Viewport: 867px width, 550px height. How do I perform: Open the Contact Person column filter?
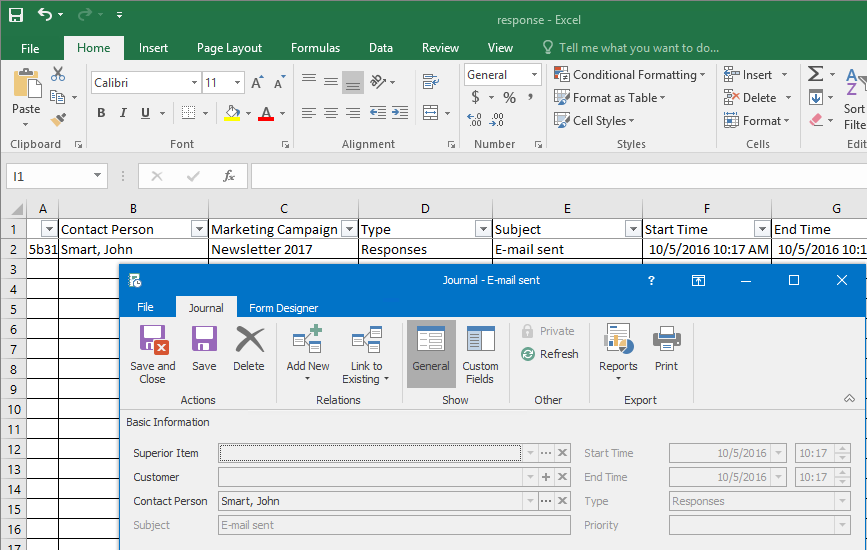199,229
